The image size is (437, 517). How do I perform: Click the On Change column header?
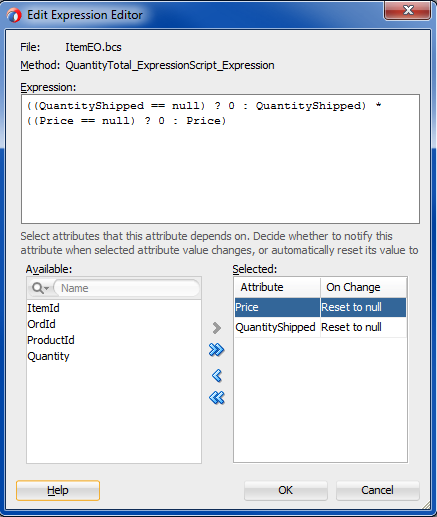[x=364, y=287]
